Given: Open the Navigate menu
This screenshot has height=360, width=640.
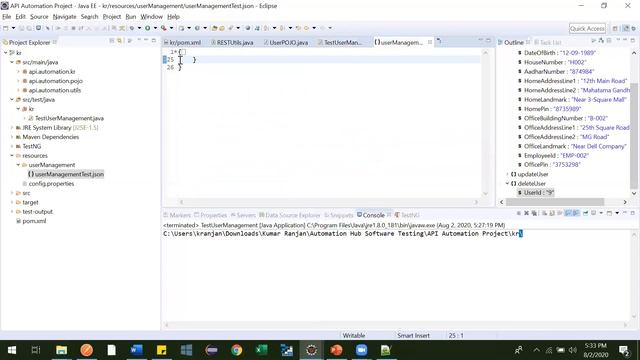Looking at the screenshot, I should (64, 17).
